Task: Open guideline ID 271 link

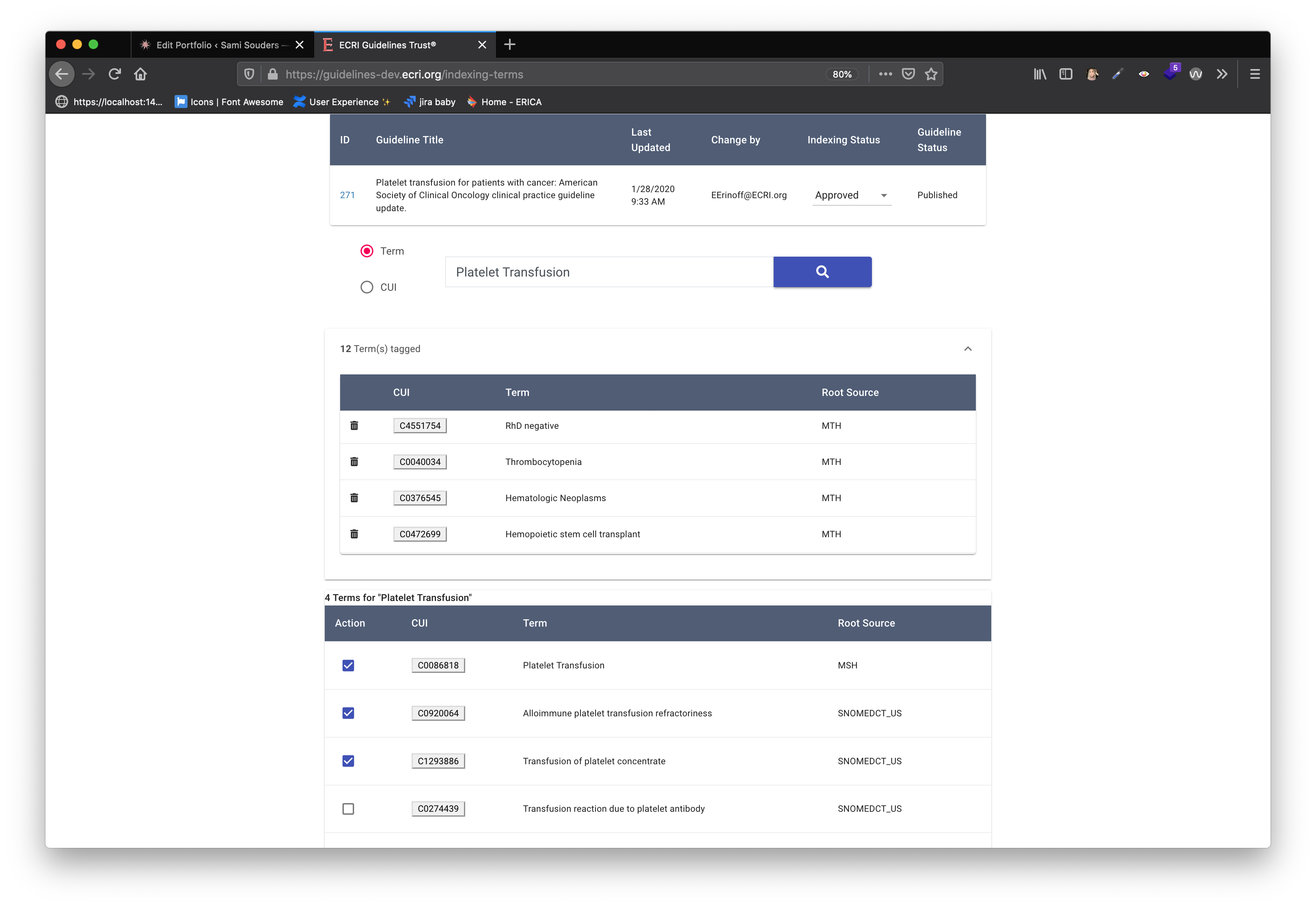Action: 347,195
